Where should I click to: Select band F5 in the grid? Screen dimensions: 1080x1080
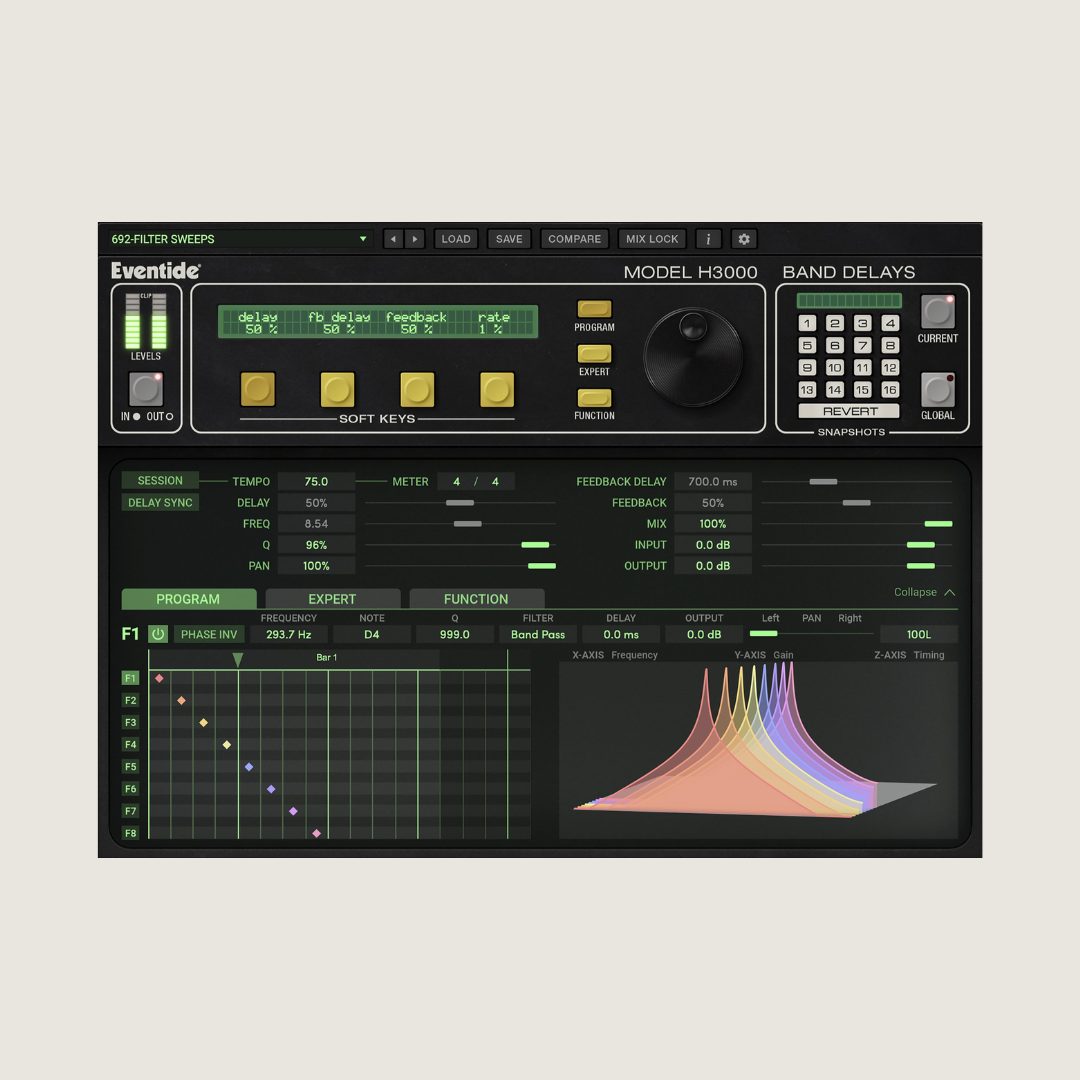[x=130, y=767]
